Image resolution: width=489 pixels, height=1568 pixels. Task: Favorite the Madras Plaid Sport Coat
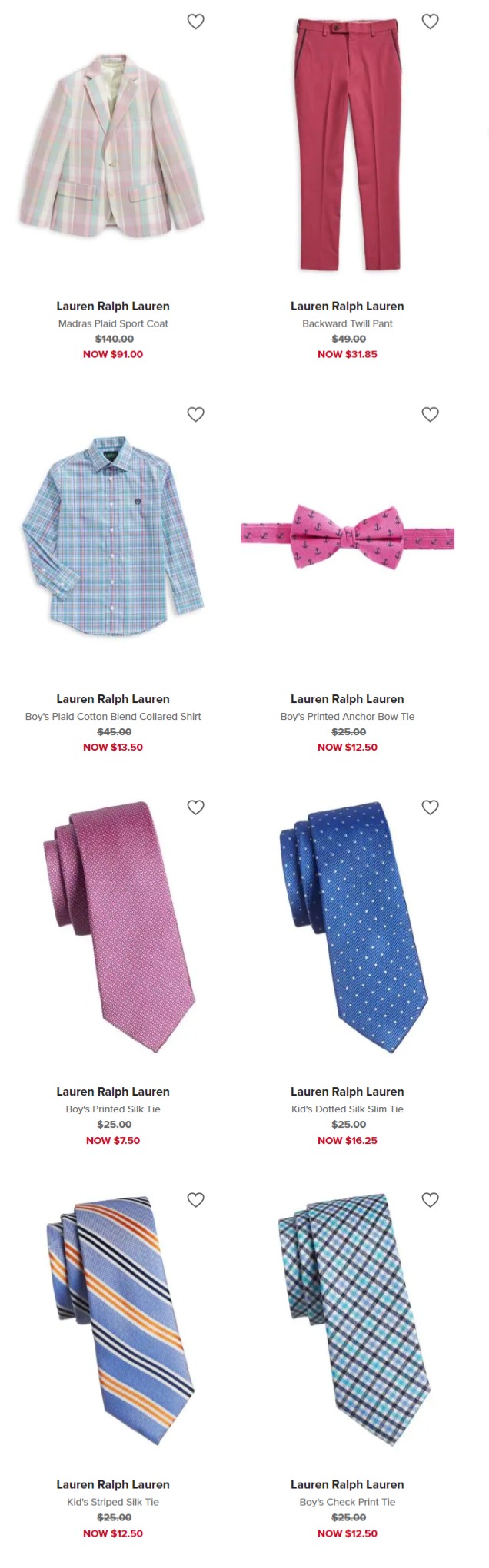pyautogui.click(x=196, y=22)
